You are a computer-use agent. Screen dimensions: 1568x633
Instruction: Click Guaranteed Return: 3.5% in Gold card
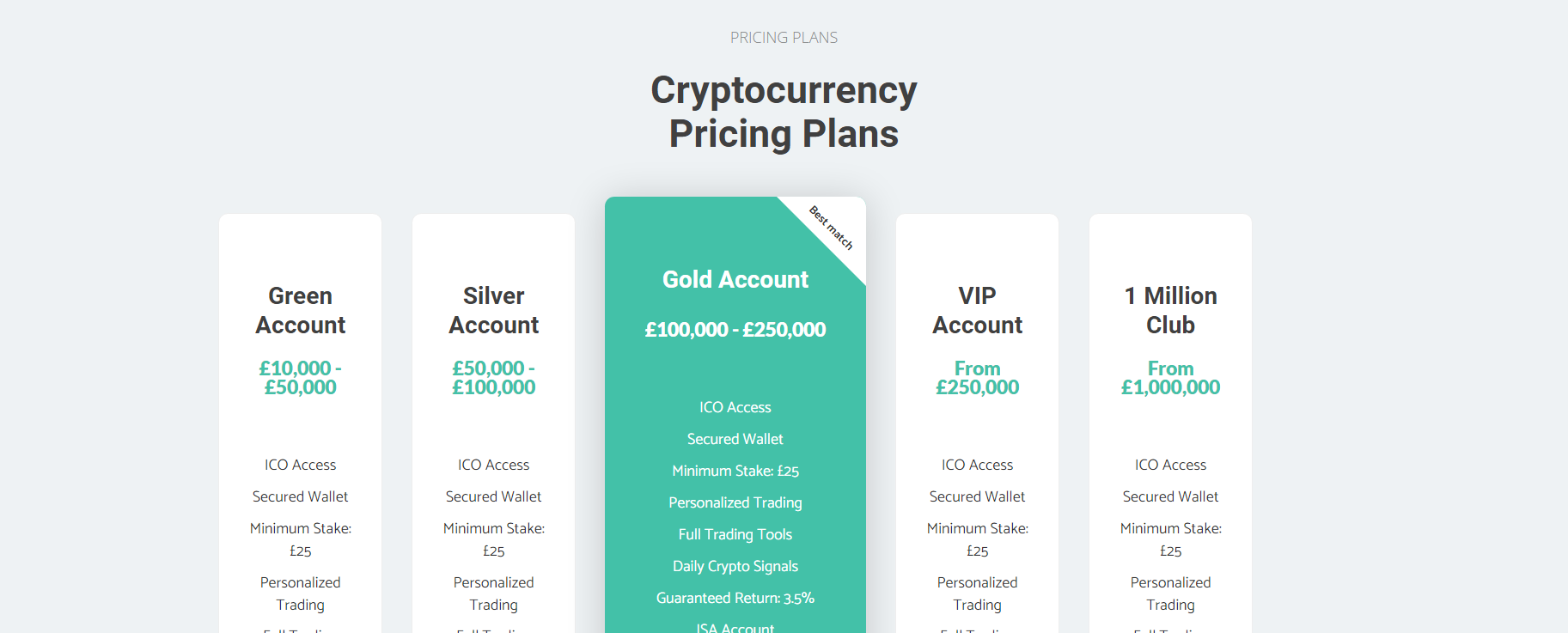coord(735,598)
